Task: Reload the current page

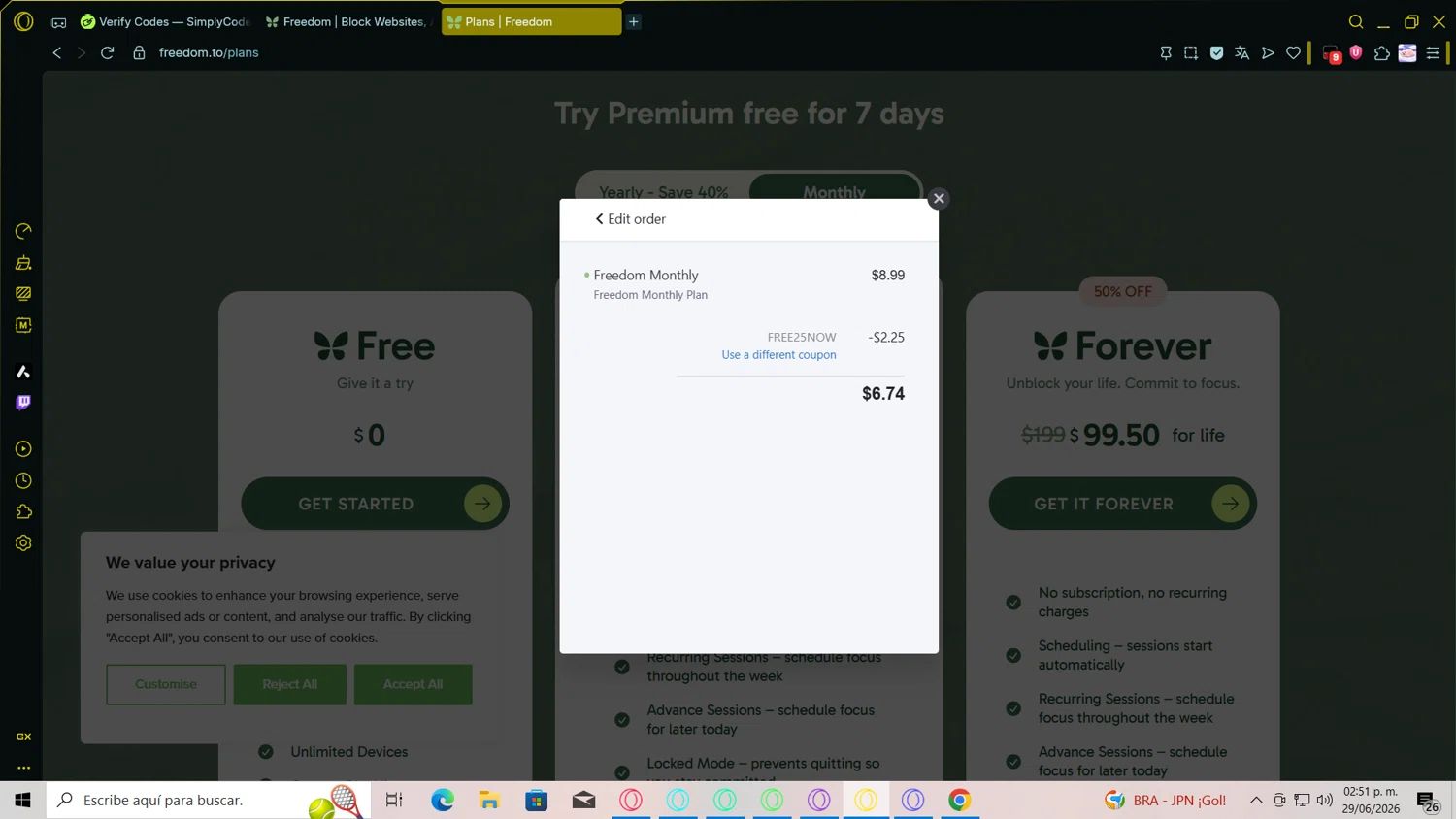Action: [x=108, y=53]
